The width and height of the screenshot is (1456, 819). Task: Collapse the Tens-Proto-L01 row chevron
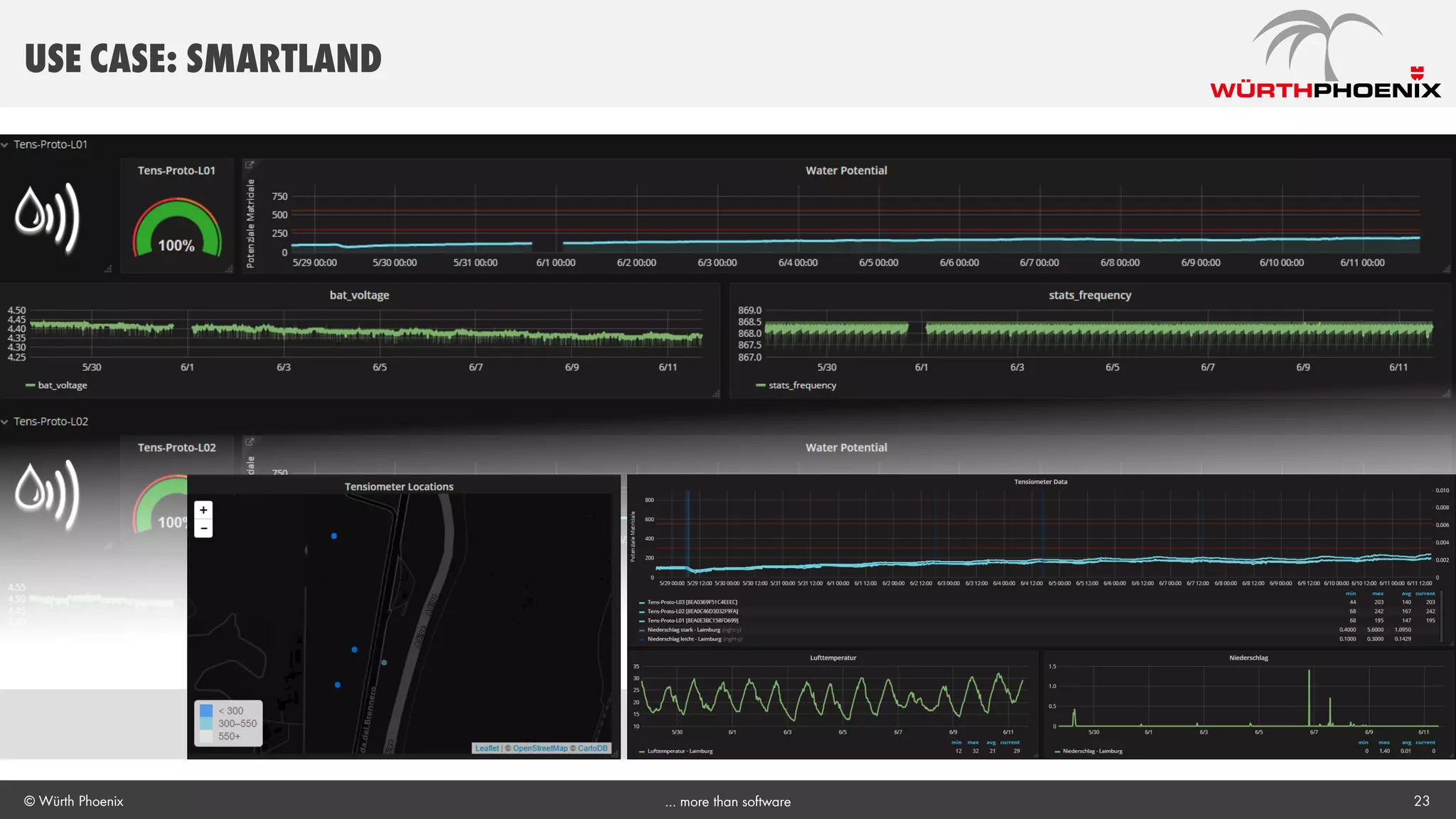pos(5,144)
